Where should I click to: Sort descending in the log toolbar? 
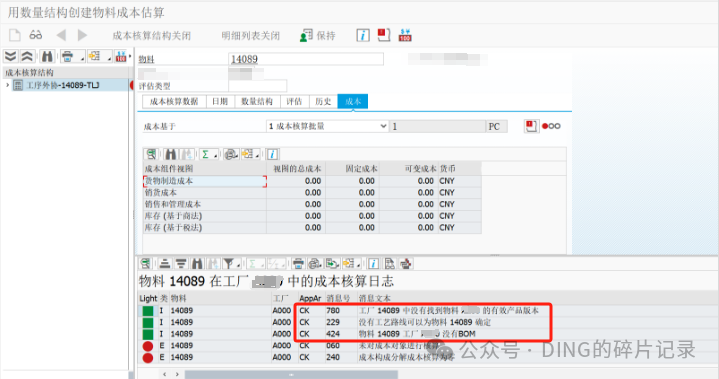[181, 264]
